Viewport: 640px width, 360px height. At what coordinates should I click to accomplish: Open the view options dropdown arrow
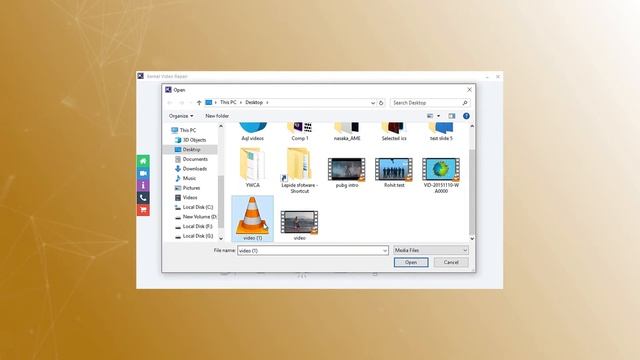(x=439, y=116)
